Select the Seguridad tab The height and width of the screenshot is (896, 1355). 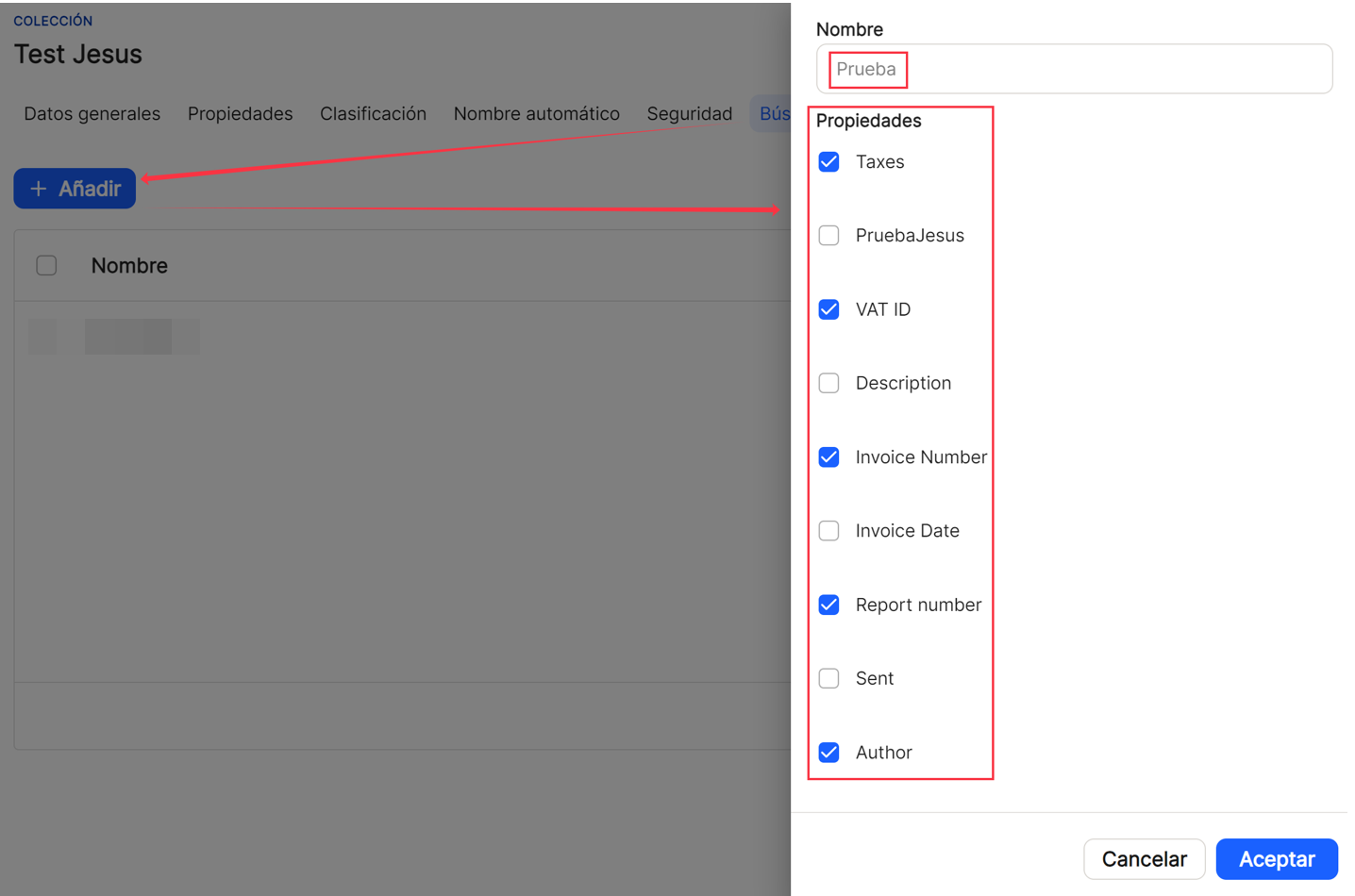tap(690, 114)
